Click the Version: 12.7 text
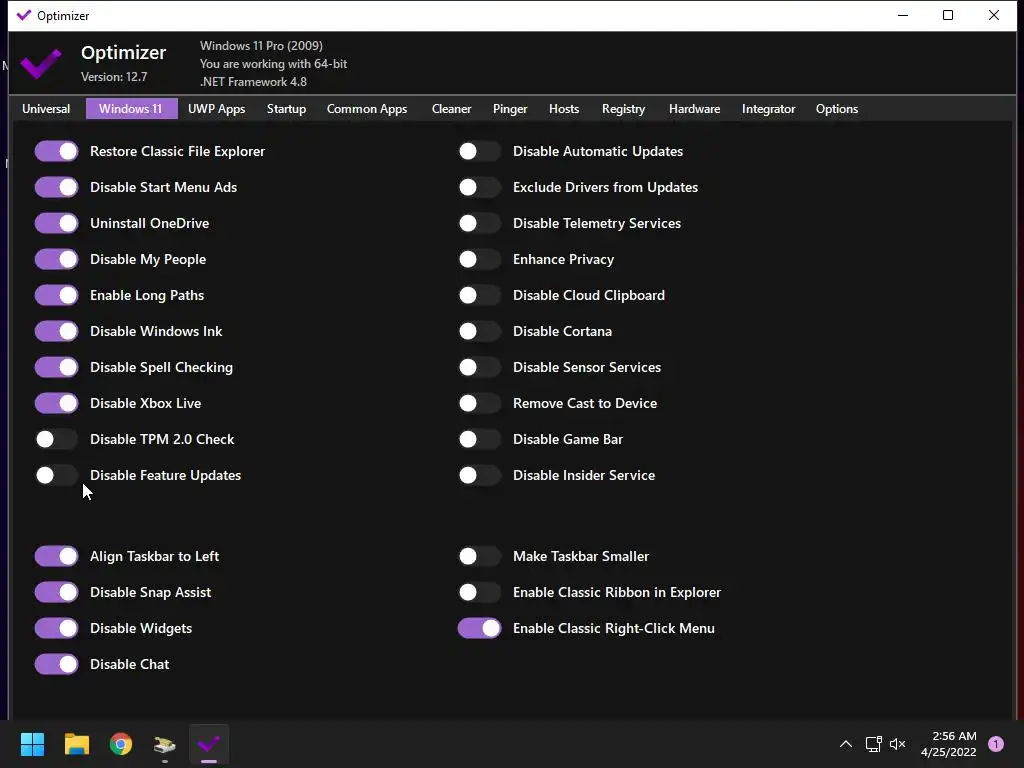The image size is (1024, 768). pos(114,76)
